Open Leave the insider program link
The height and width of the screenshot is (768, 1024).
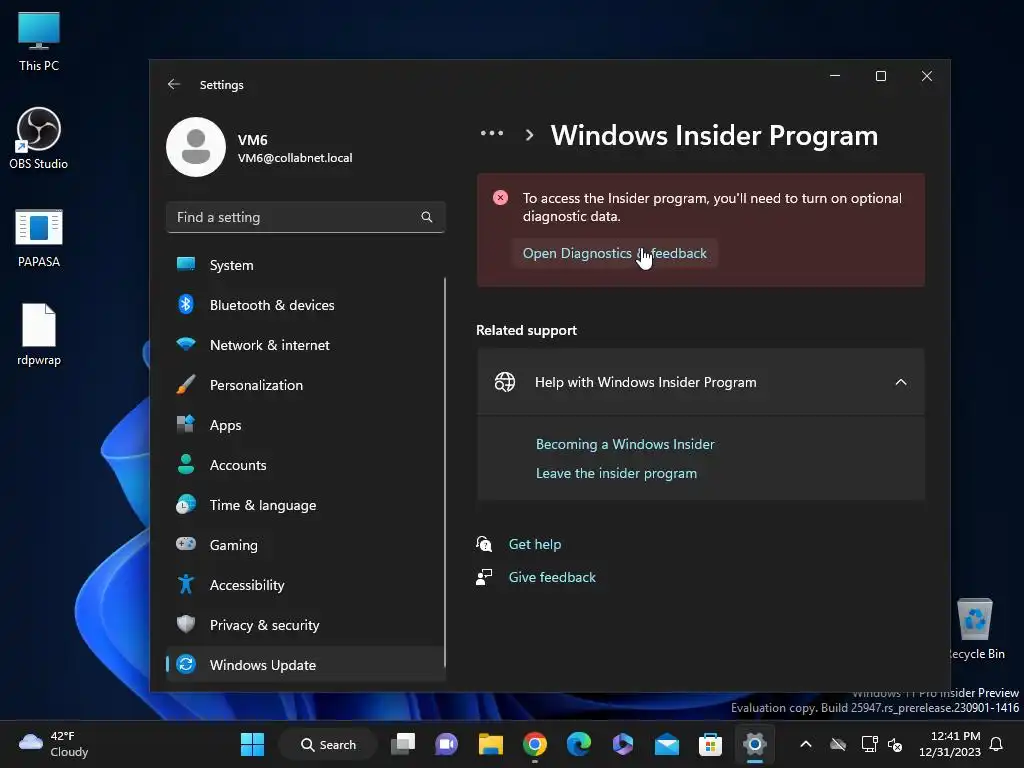616,473
